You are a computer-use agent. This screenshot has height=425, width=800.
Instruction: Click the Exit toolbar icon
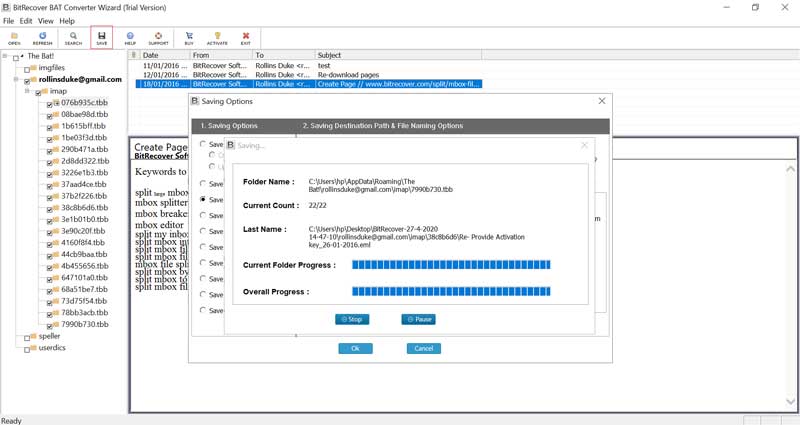point(246,38)
